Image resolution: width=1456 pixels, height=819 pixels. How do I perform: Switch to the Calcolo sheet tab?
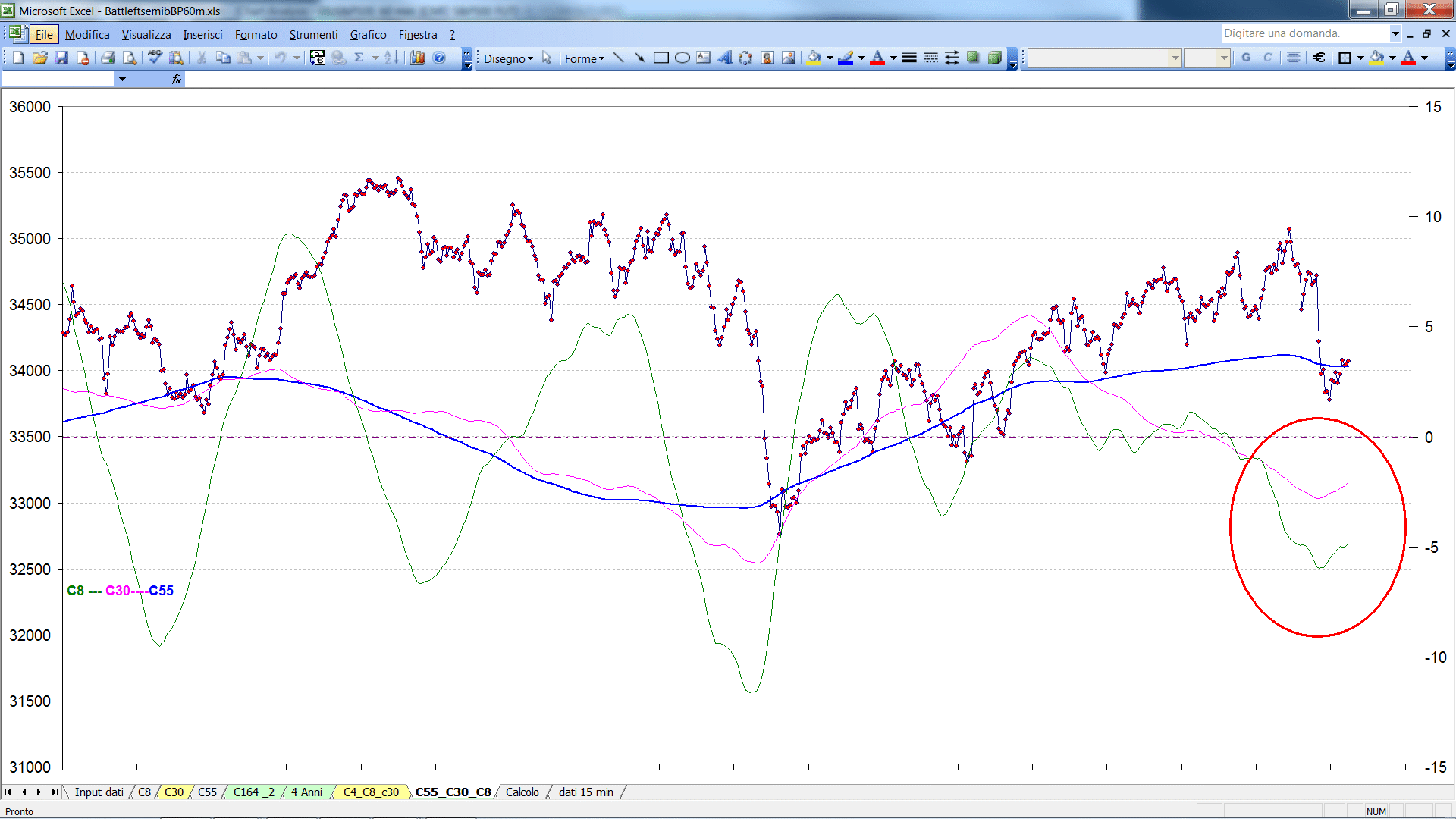[x=522, y=792]
